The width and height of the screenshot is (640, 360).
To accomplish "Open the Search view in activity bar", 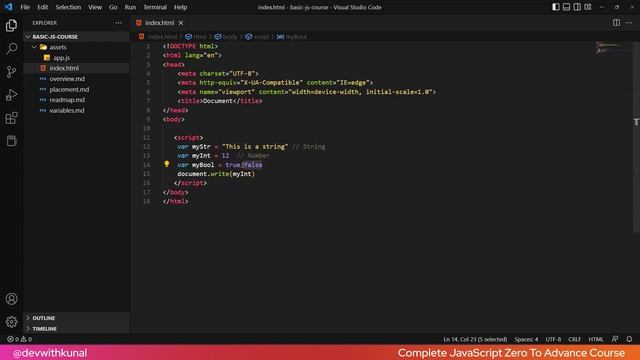I will (11, 49).
